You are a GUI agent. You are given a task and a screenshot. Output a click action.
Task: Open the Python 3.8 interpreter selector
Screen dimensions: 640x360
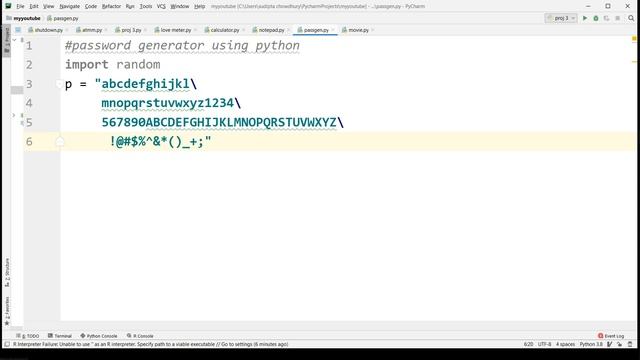[x=591, y=344]
